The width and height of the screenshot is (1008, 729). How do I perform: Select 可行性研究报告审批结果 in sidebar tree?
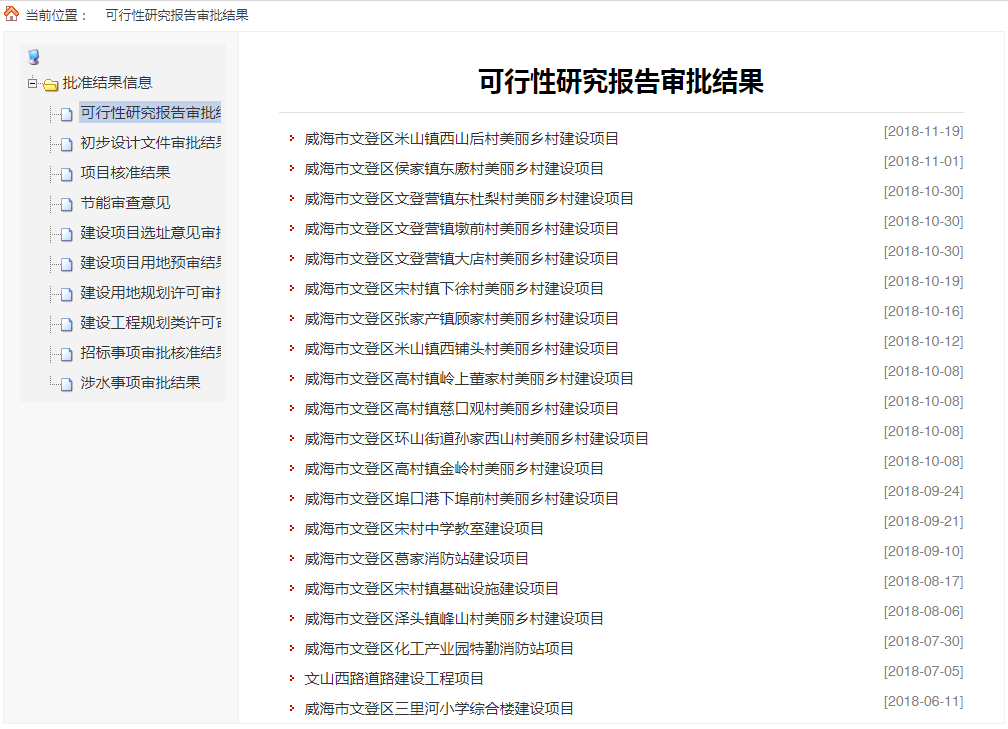click(150, 113)
